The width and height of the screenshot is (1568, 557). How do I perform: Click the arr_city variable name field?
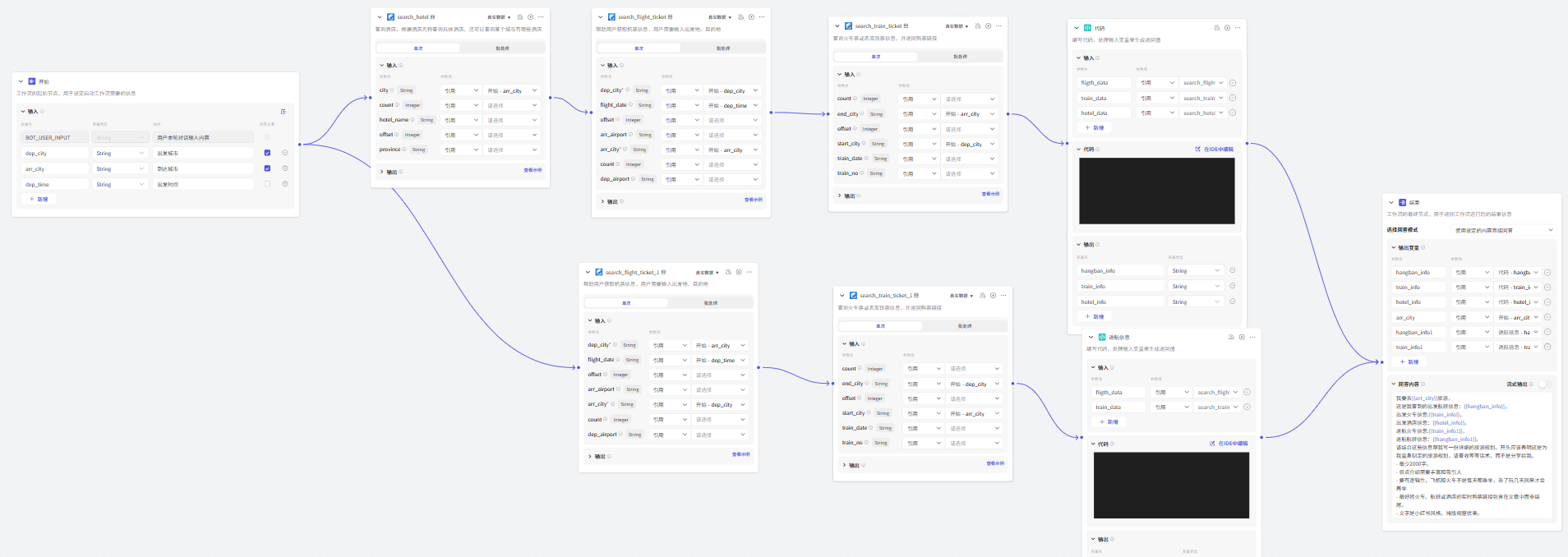(x=55, y=168)
